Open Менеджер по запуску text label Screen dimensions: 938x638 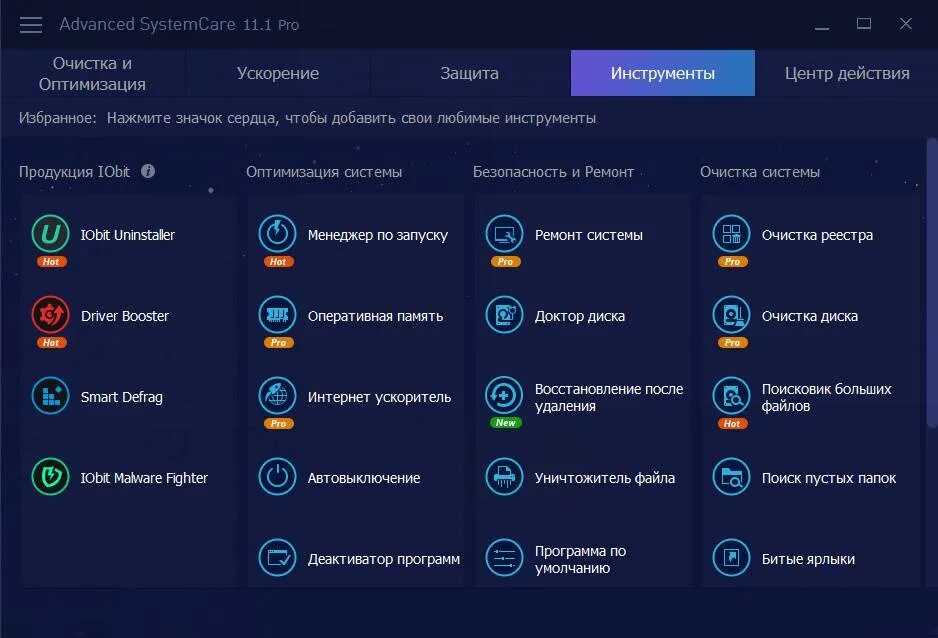coord(377,236)
